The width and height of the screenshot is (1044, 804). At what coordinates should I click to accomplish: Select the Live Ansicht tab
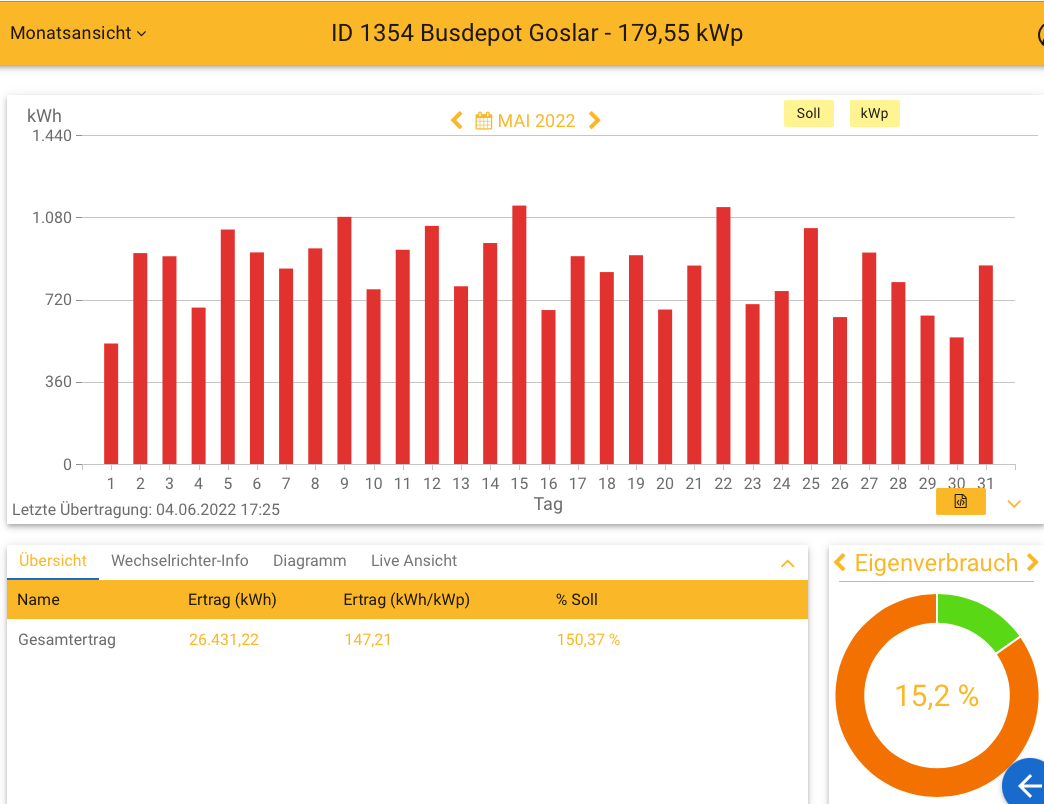tap(414, 561)
